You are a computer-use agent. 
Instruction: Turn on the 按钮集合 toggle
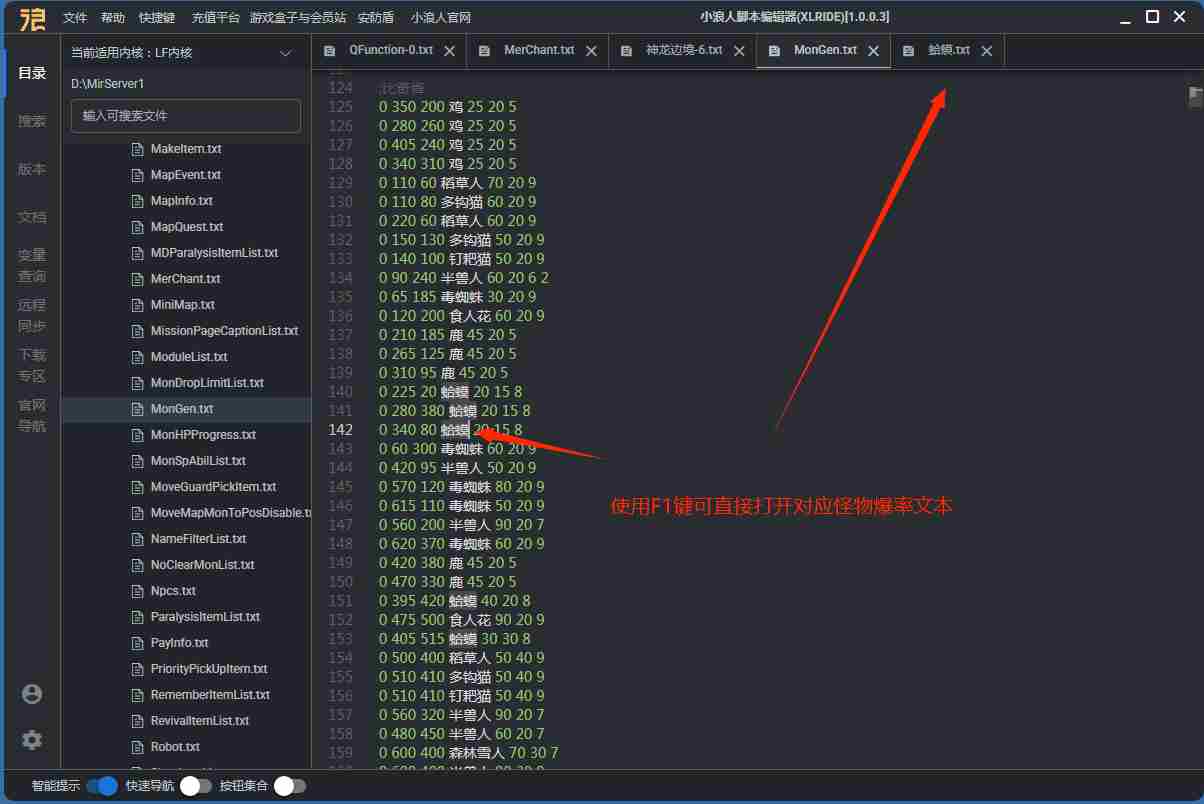click(x=289, y=786)
